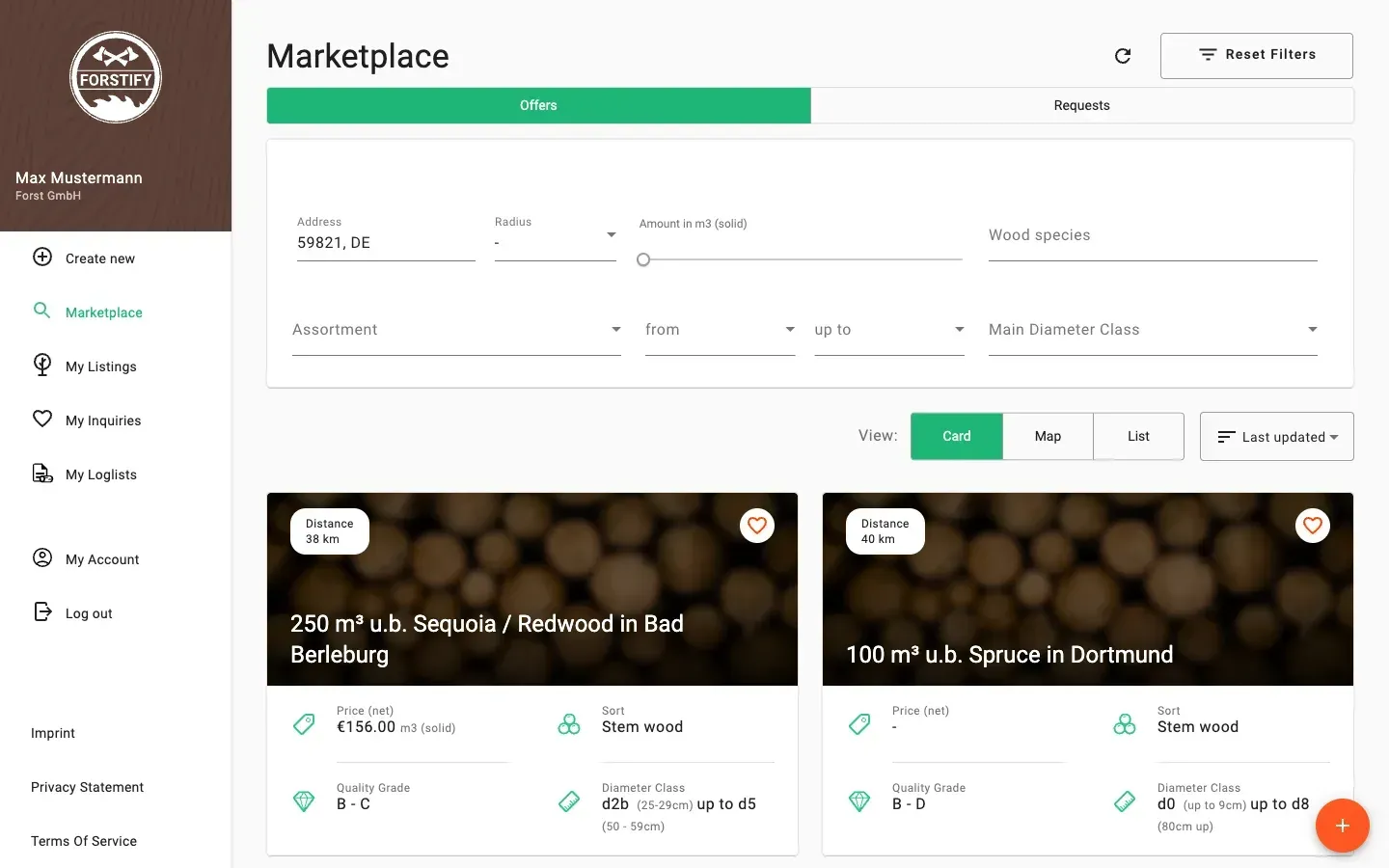Click the Distance 40 km badge

885,531
